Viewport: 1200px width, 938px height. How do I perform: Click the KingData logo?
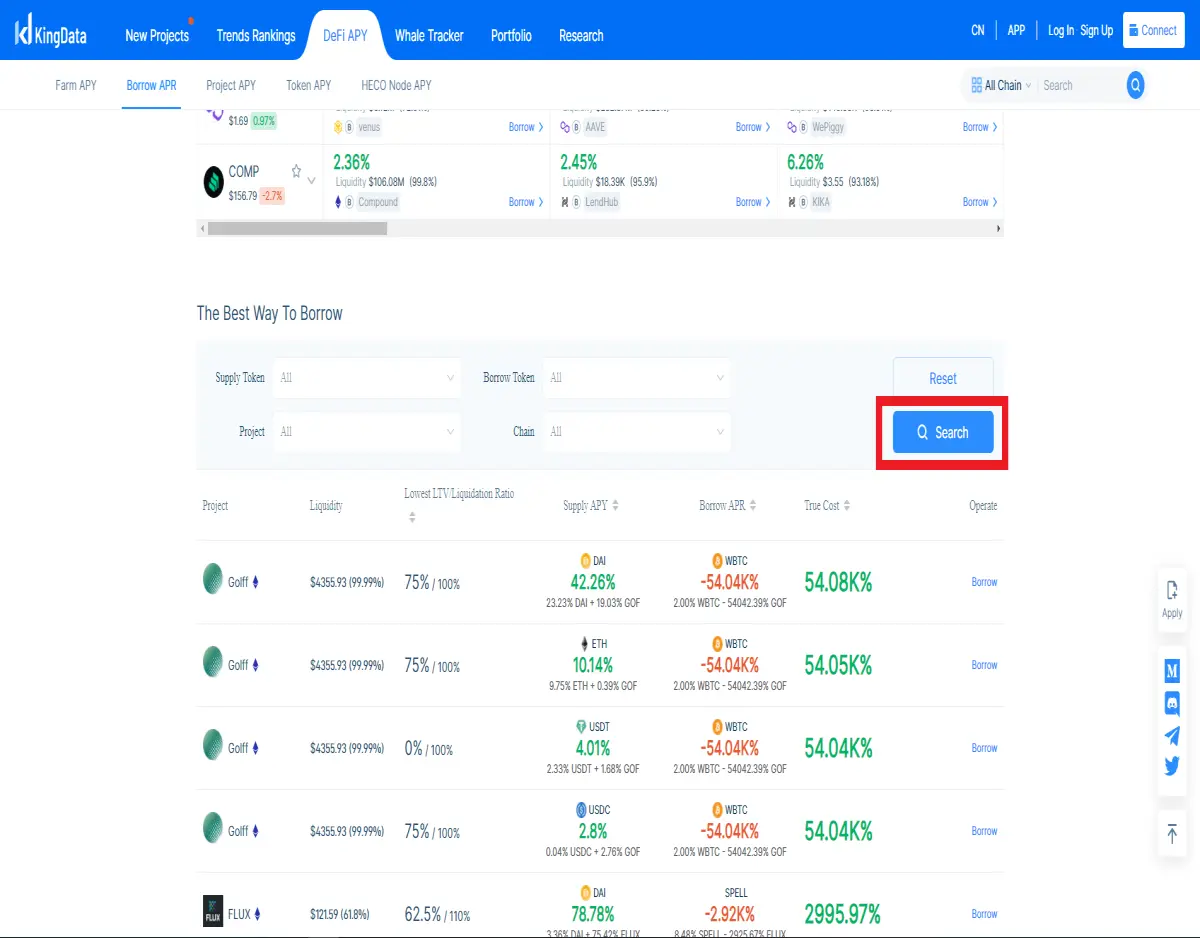pos(51,33)
